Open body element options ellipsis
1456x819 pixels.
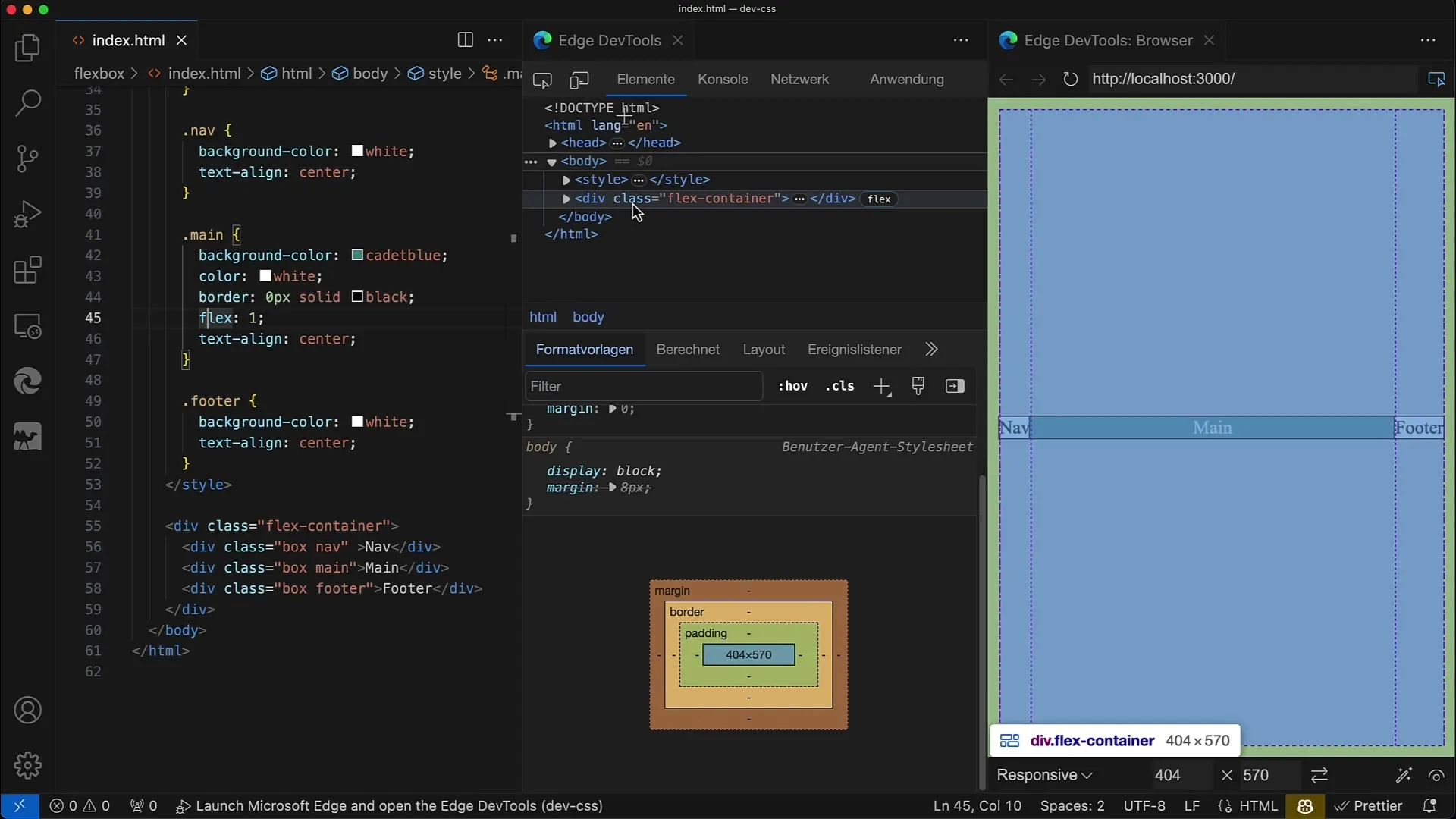[531, 162]
